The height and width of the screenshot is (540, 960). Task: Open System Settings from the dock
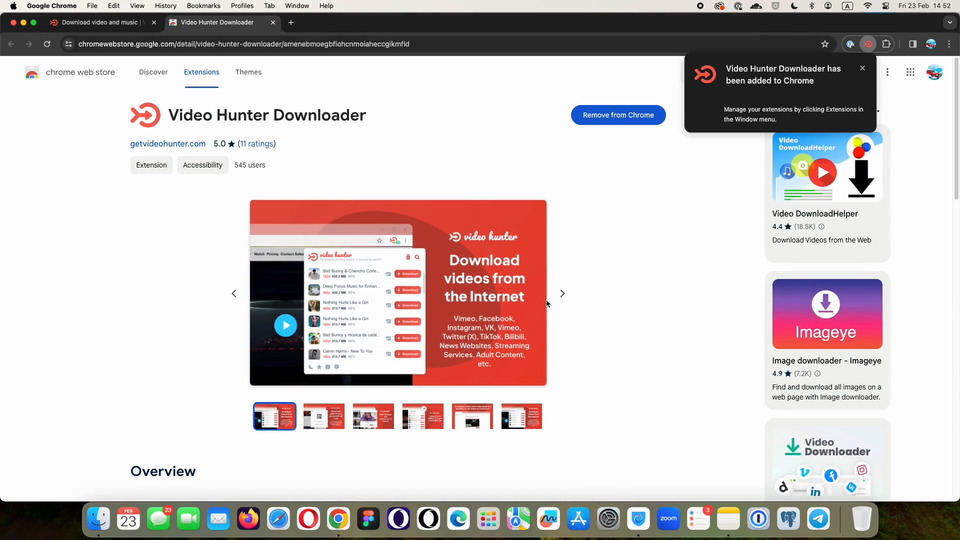pos(609,519)
